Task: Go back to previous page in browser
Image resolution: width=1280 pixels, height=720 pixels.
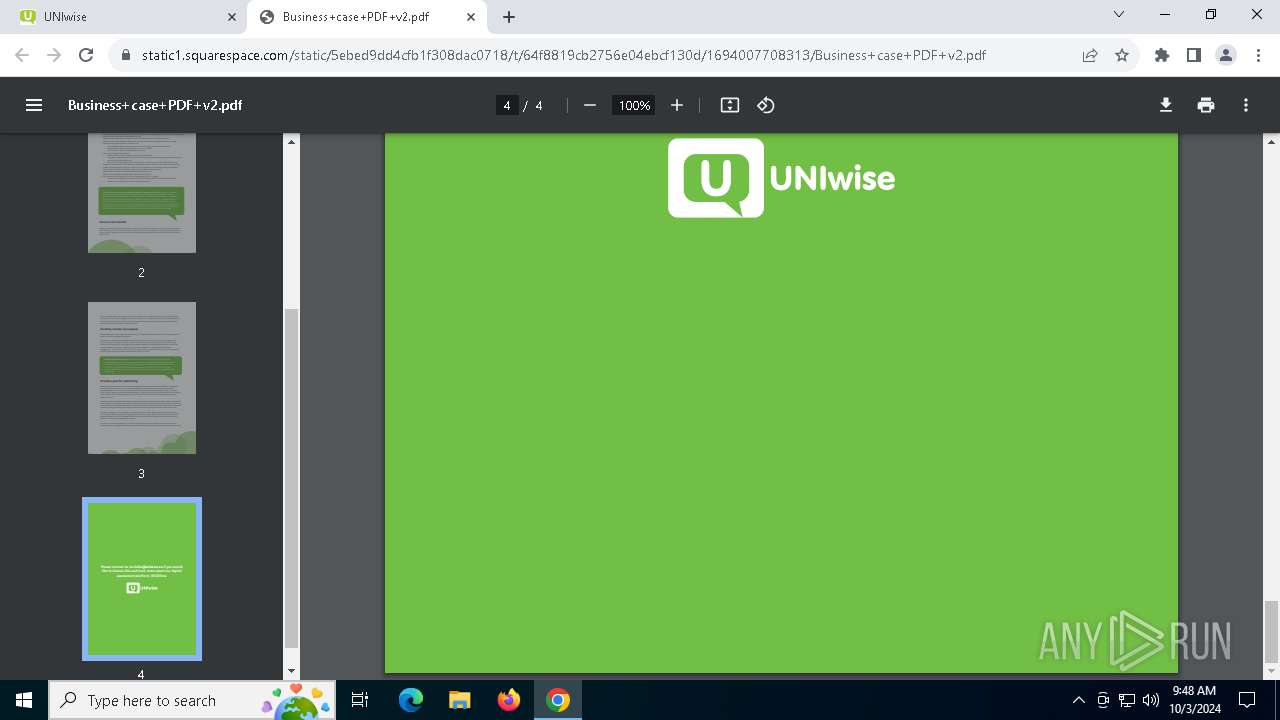Action: coord(22,55)
